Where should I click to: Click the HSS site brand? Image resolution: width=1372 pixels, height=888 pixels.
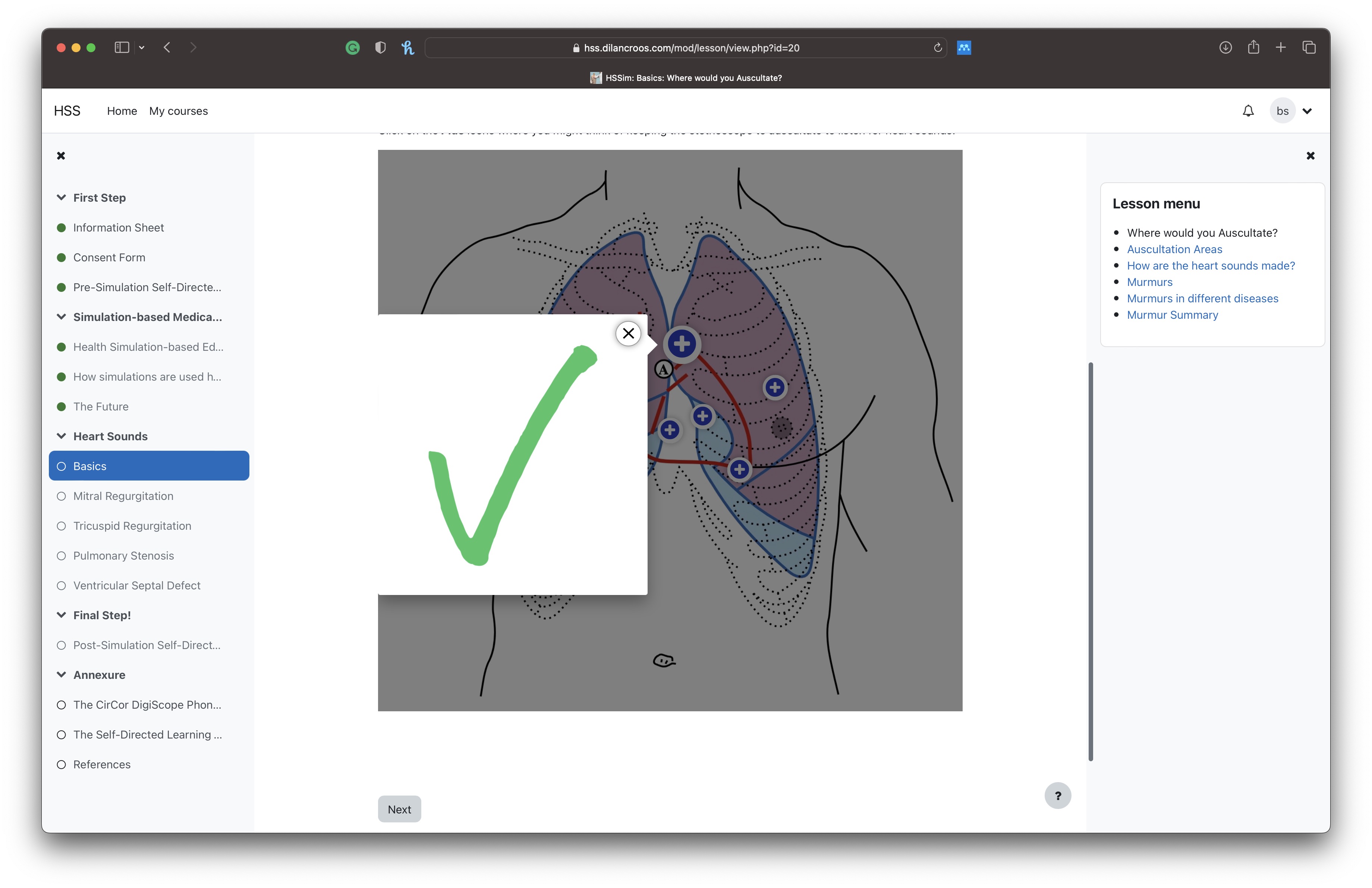tap(67, 111)
